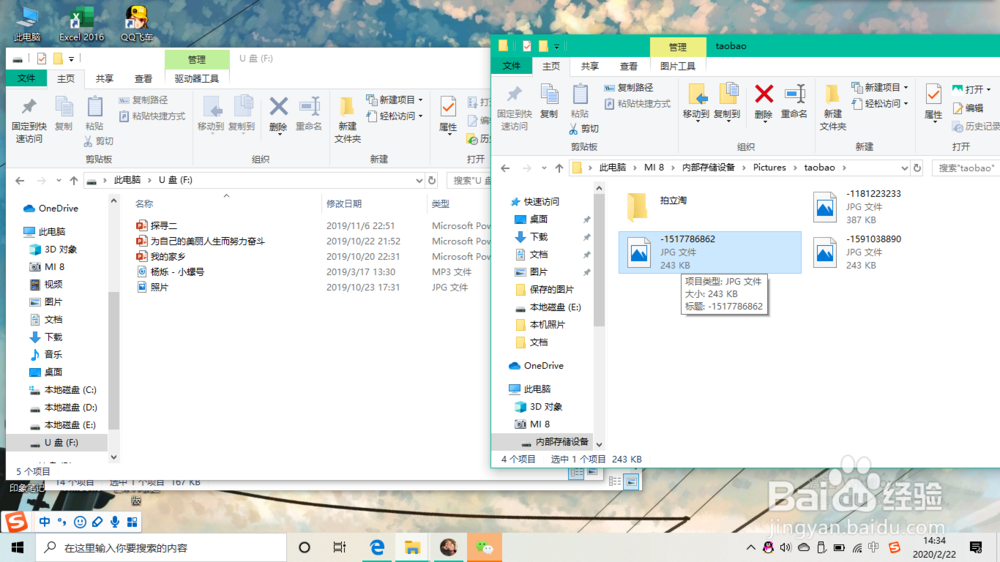
Task: Open 图片工具 tab in taobao window
Action: coord(677,66)
